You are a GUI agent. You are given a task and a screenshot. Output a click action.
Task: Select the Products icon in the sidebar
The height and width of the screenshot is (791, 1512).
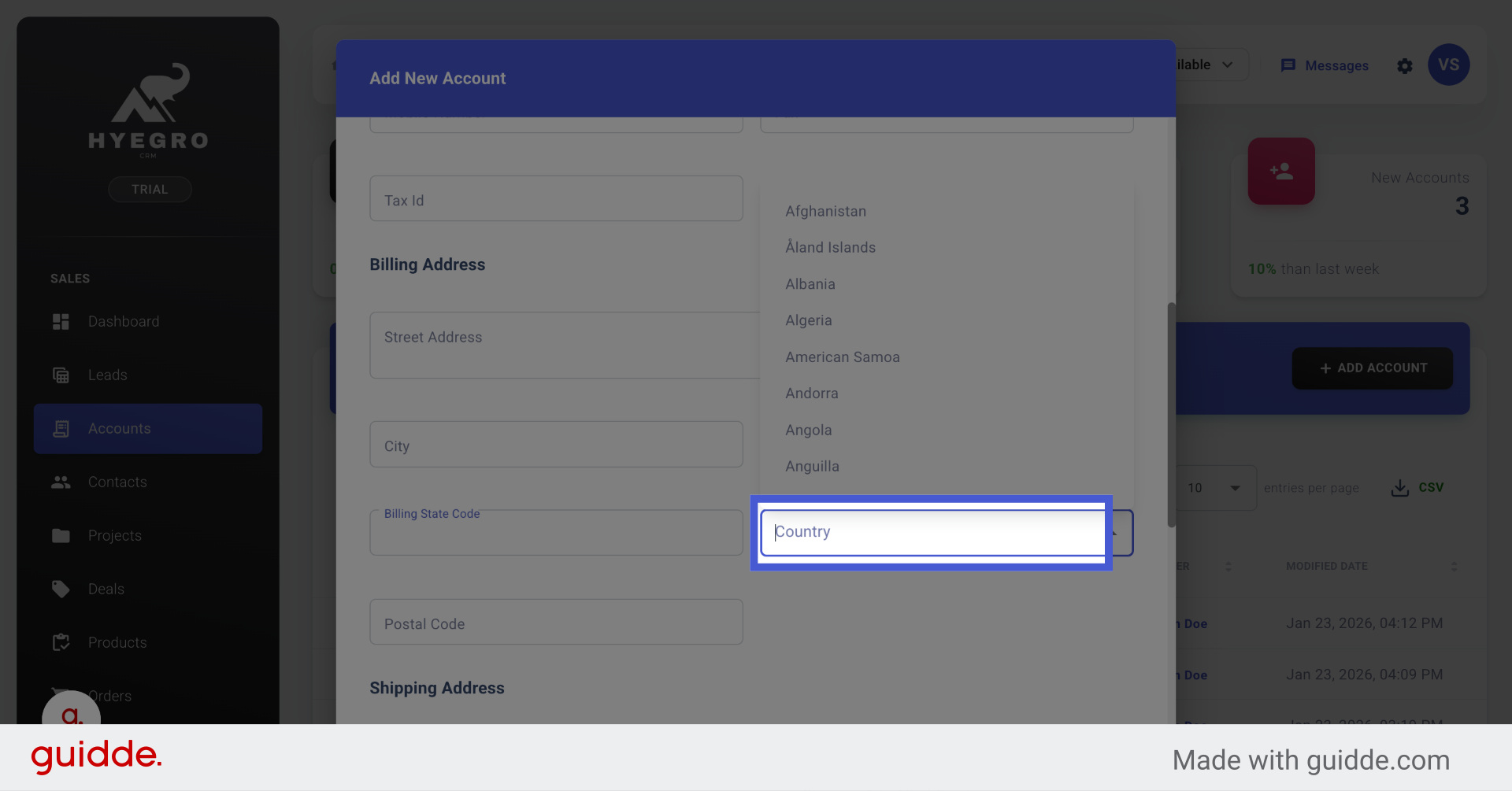point(61,642)
